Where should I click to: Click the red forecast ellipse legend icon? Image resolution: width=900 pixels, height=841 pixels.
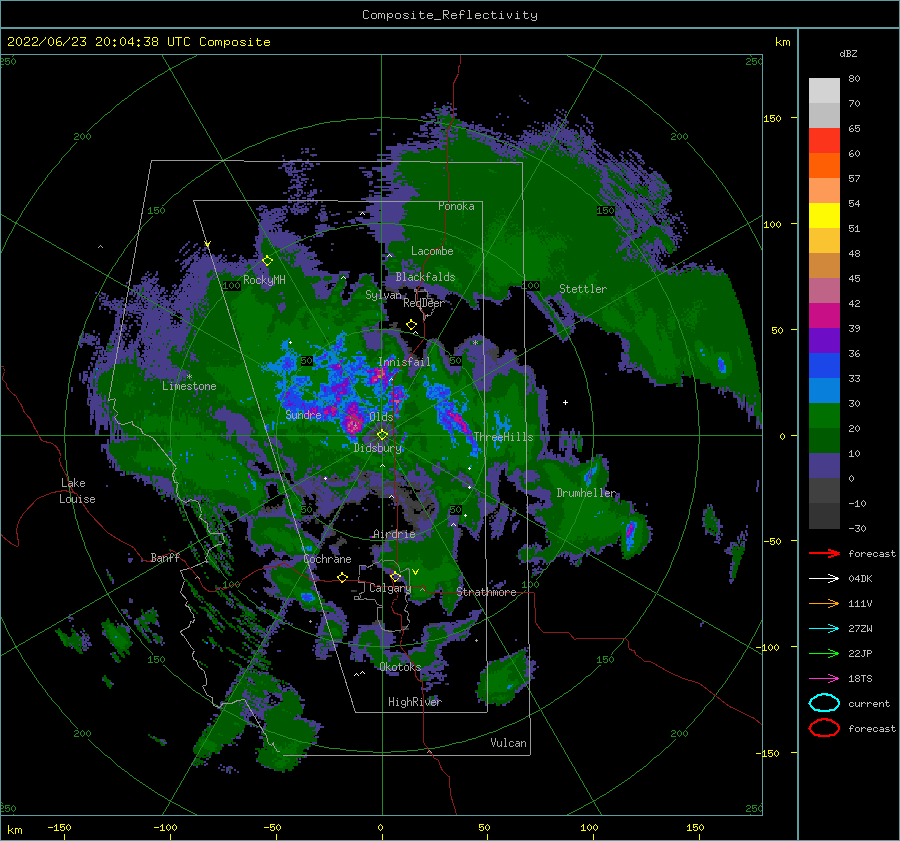(x=824, y=728)
